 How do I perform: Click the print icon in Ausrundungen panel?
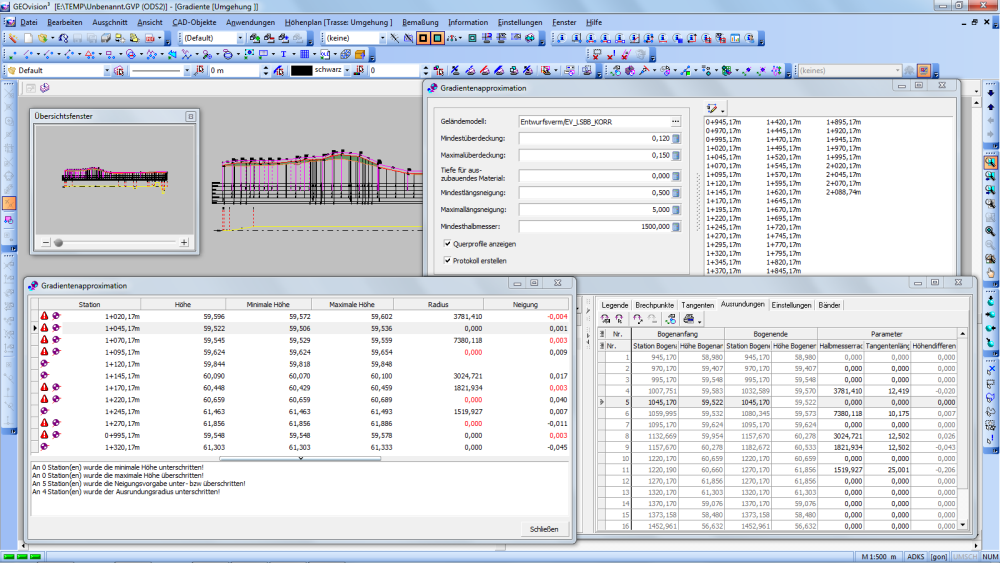[689, 318]
